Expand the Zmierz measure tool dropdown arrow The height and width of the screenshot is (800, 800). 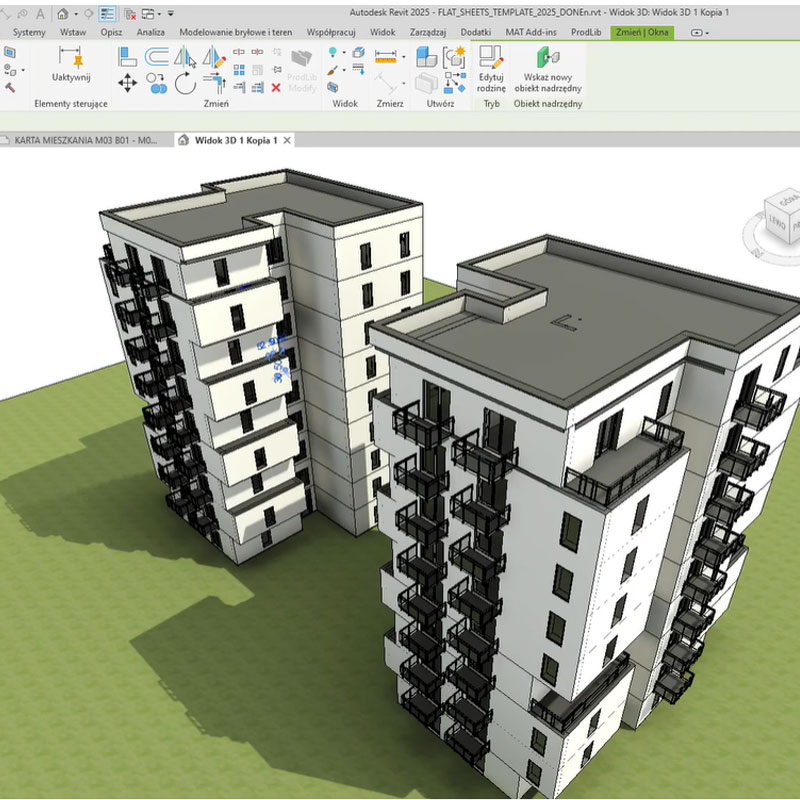(404, 58)
